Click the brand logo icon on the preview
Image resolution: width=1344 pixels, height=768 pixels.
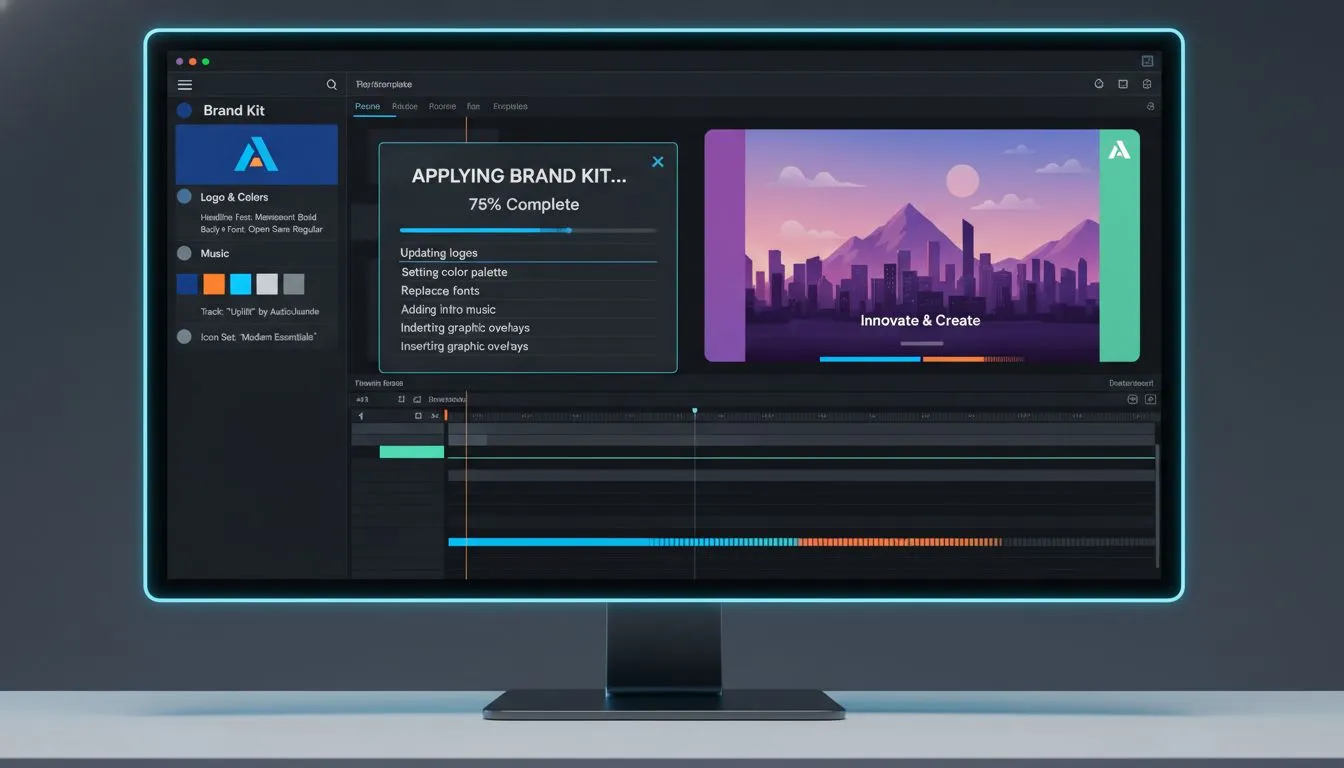pyautogui.click(x=1120, y=151)
